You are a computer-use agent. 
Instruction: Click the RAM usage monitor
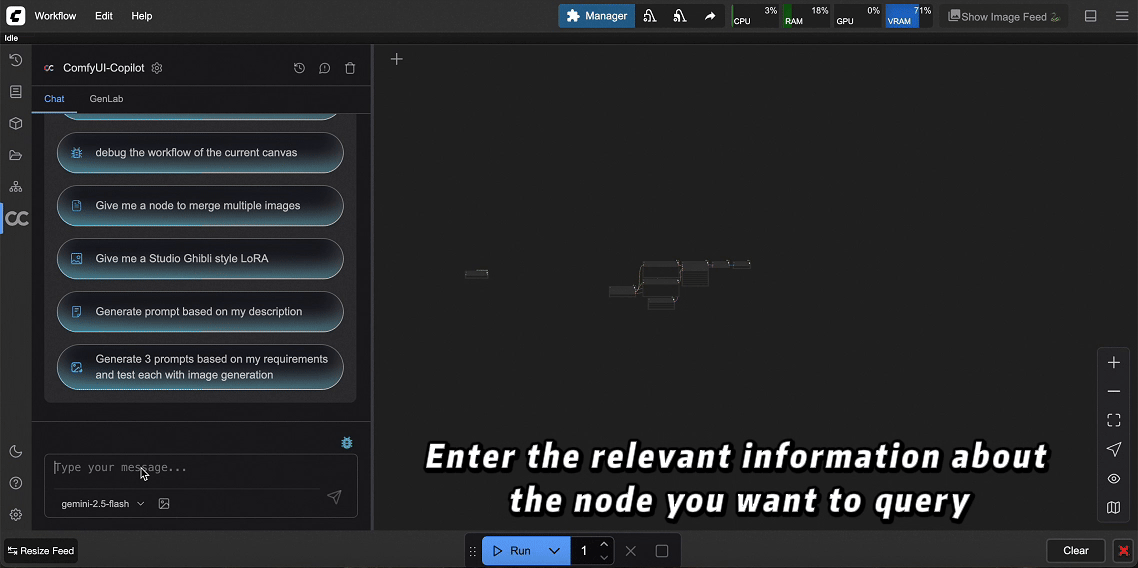coord(806,16)
